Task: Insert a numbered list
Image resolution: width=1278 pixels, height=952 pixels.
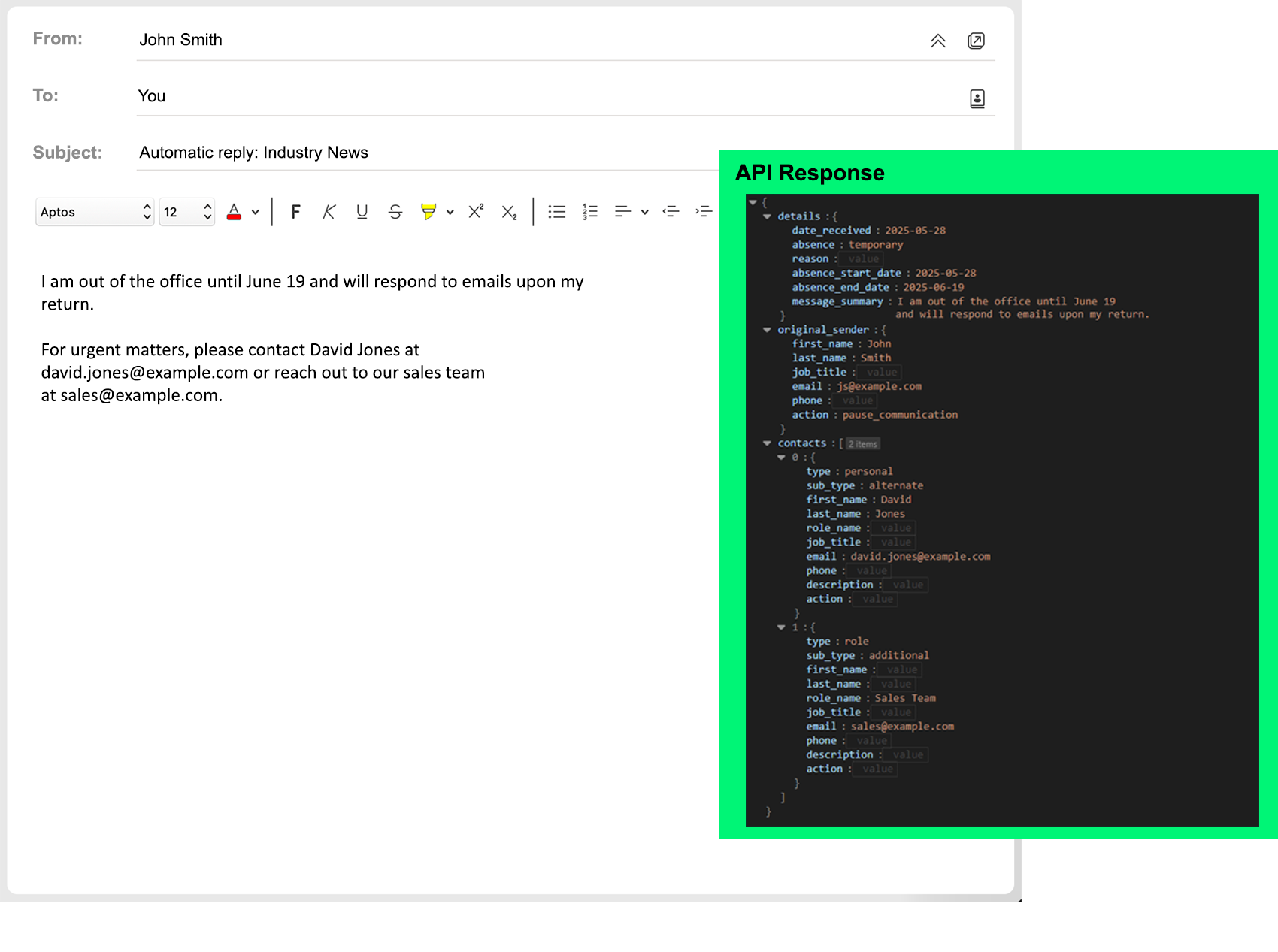Action: (x=590, y=212)
